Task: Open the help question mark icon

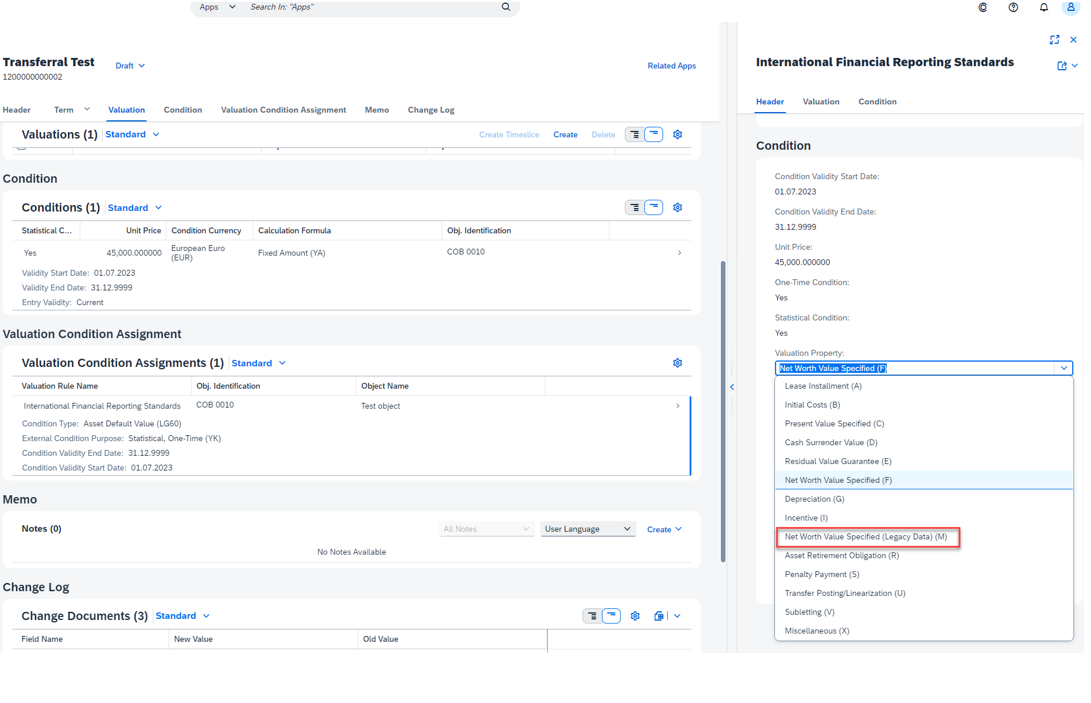Action: pyautogui.click(x=1013, y=7)
